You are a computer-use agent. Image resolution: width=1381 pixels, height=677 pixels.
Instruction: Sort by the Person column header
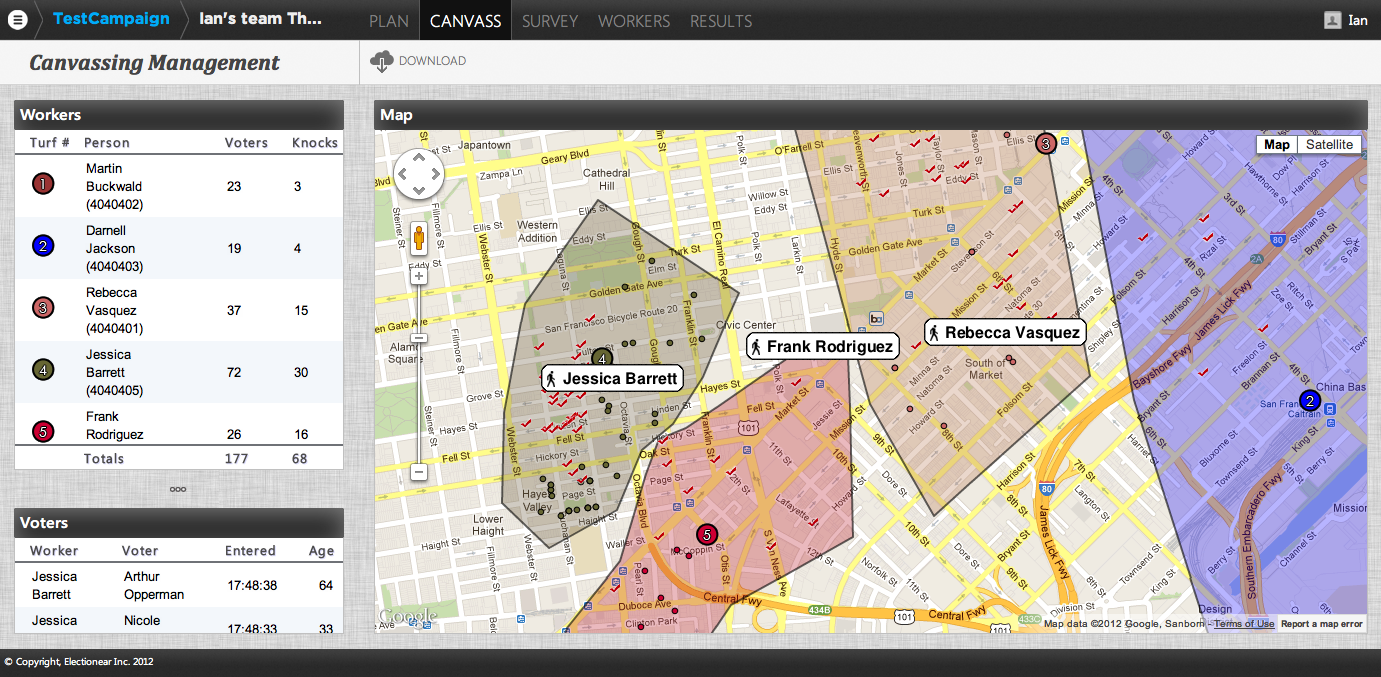point(107,143)
